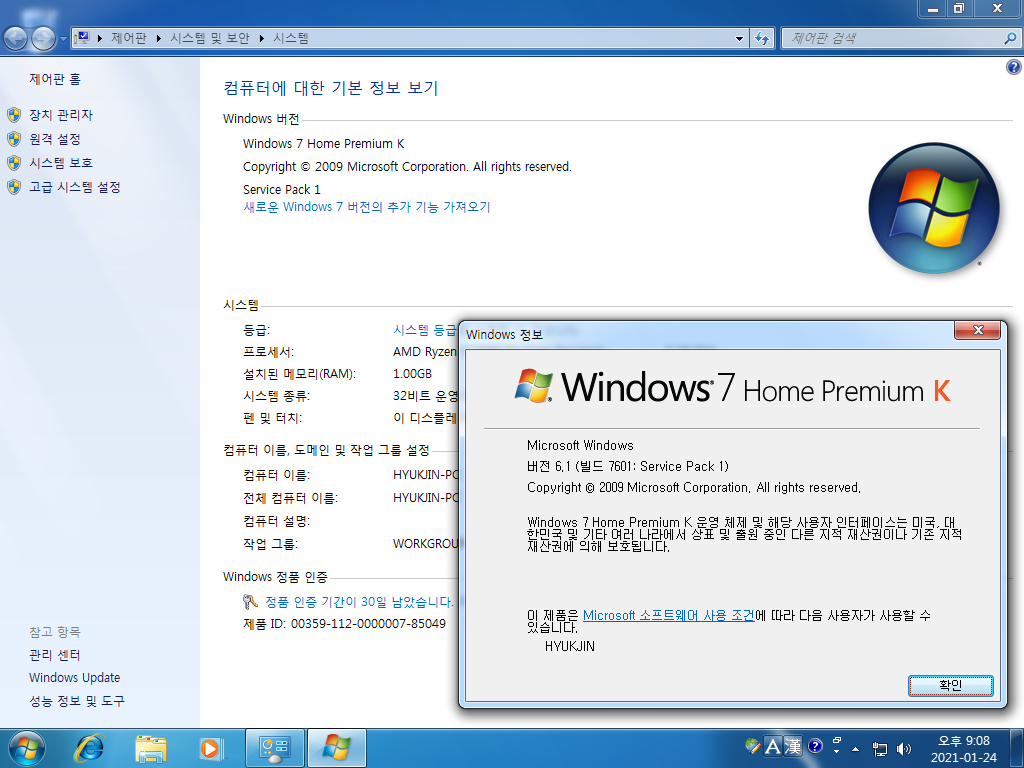Select 제어판 breadcrumb in address bar
Image resolution: width=1024 pixels, height=768 pixels.
coord(129,38)
